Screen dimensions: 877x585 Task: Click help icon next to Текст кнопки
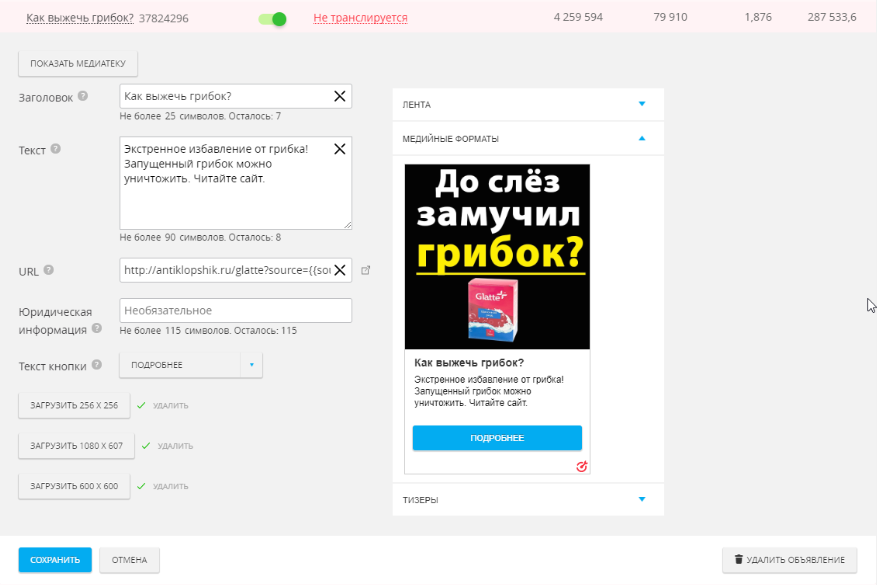point(97,365)
